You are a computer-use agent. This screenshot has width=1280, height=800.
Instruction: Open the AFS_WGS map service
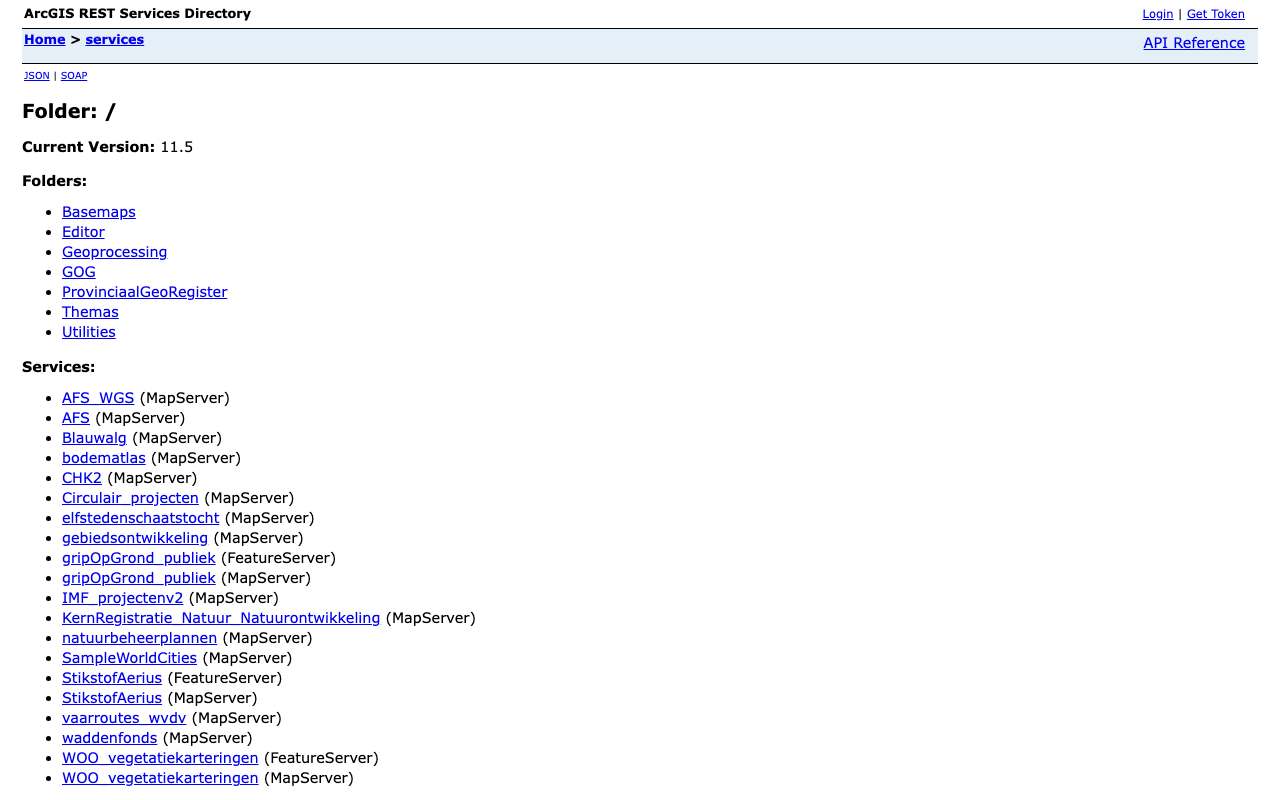(x=98, y=398)
